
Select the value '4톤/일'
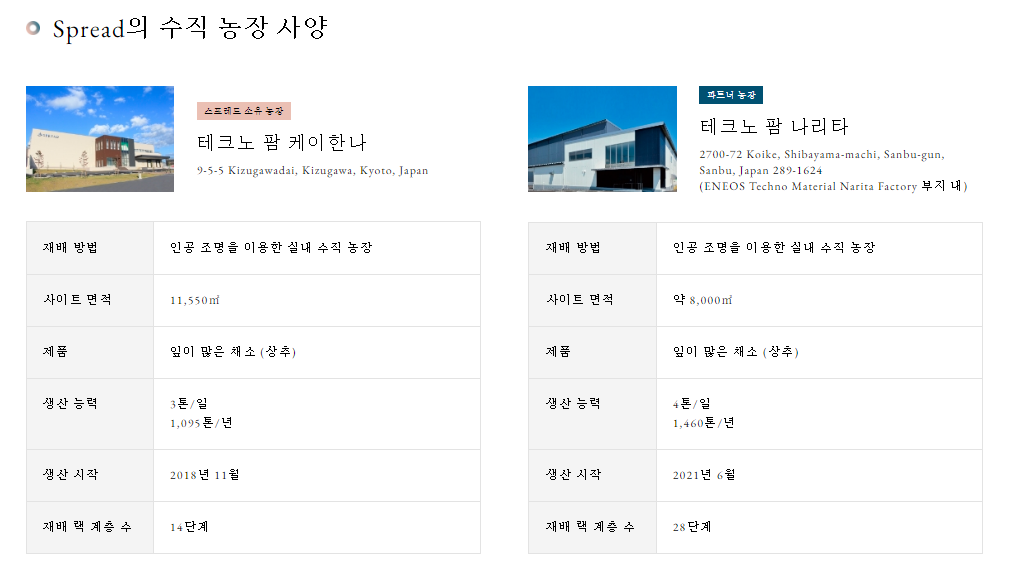[692, 404]
